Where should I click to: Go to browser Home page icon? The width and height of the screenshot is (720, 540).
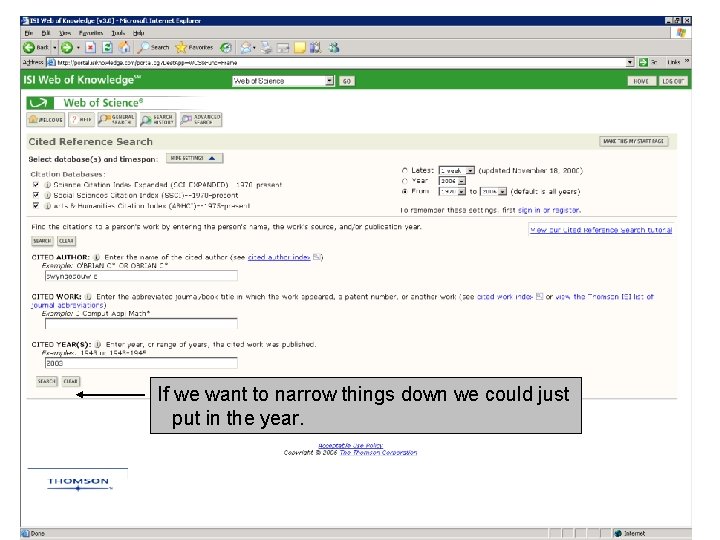click(x=124, y=47)
